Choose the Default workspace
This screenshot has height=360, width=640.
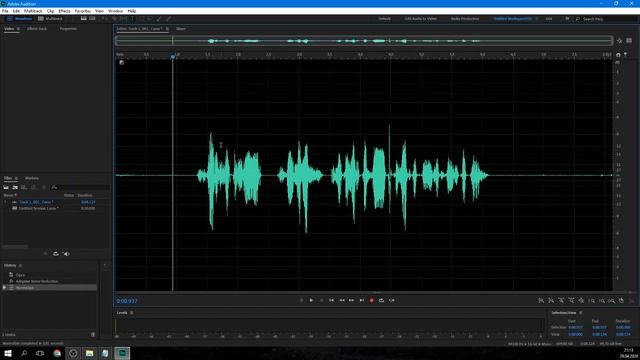[384, 19]
